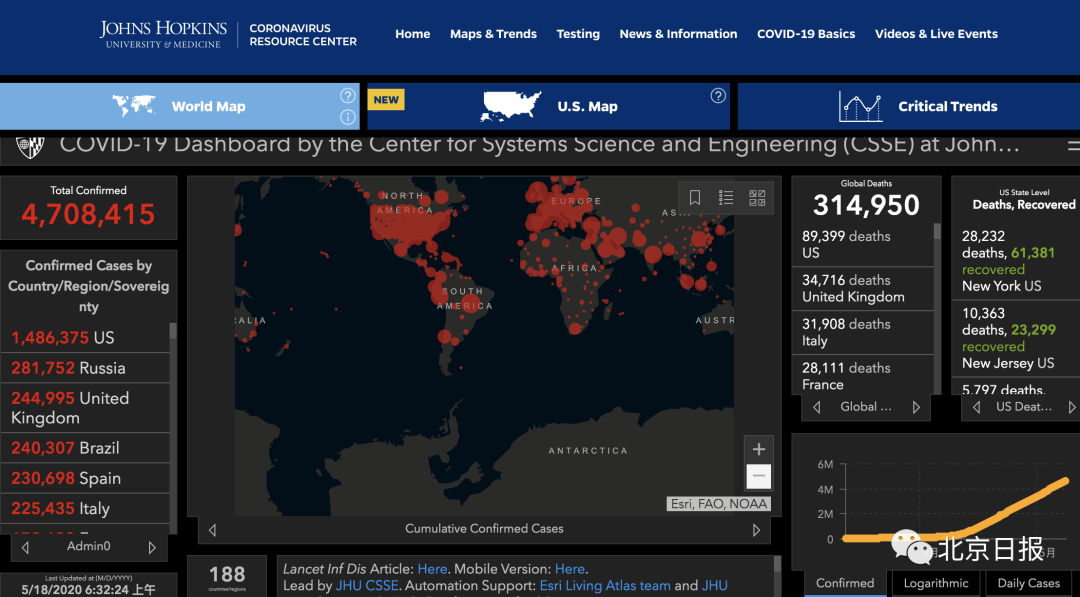Viewport: 1080px width, 597px height.
Task: Click the Coronavirus Resource Center title link
Action: [x=303, y=34]
